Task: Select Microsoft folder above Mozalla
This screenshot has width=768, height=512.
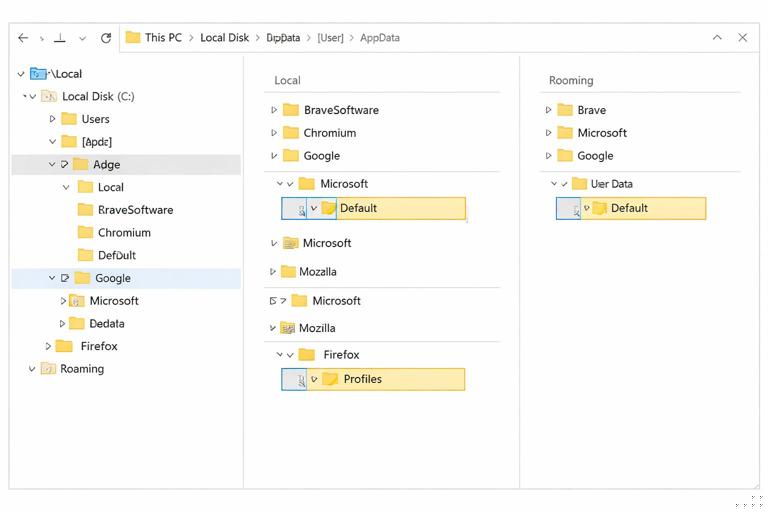Action: pyautogui.click(x=327, y=243)
